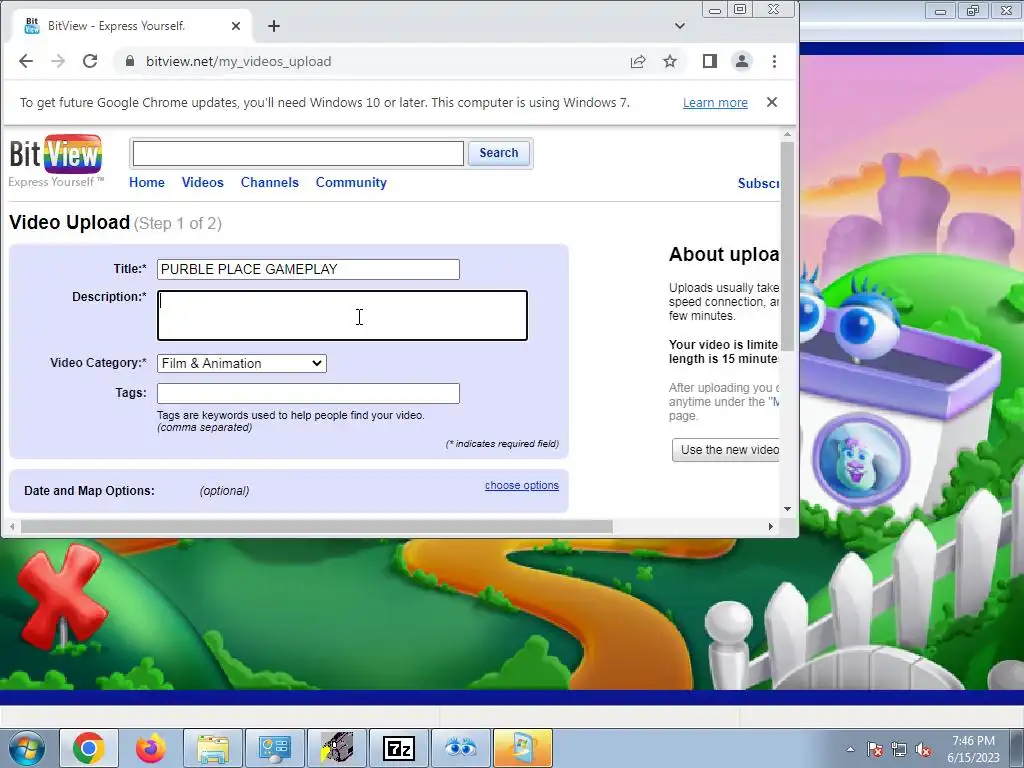Image resolution: width=1024 pixels, height=768 pixels.
Task: Click into the Tags field
Action: tap(308, 393)
